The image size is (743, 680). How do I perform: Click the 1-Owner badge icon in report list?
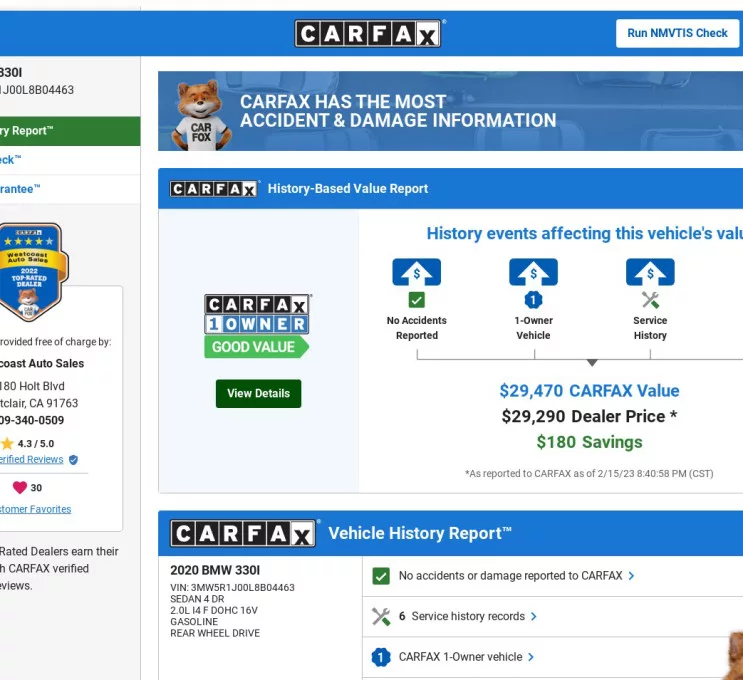click(x=381, y=657)
